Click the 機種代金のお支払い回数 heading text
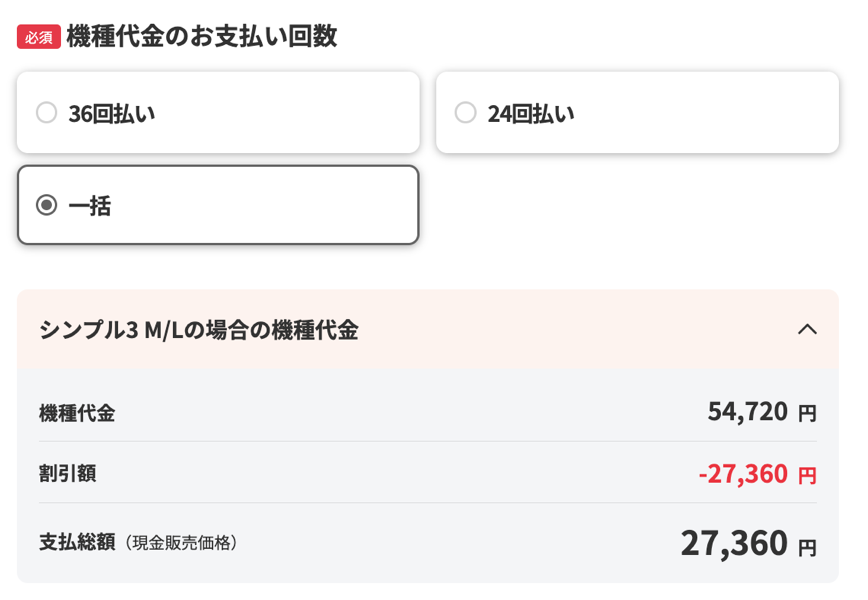 [180, 35]
